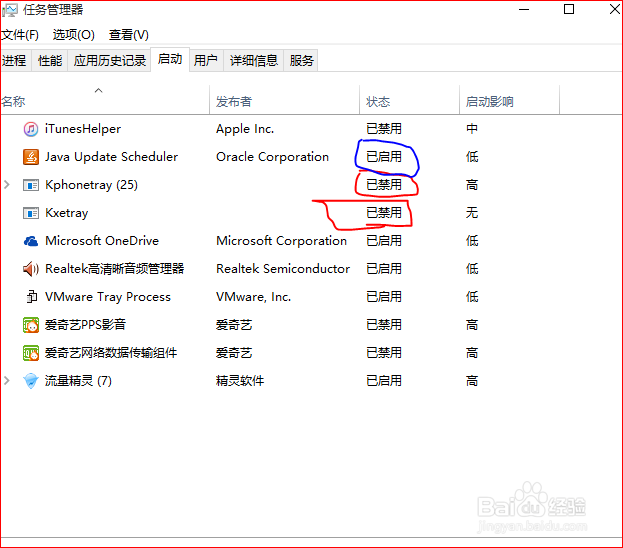Sort by the 名称 column header
Viewport: 623px width, 548px height.
coord(105,101)
